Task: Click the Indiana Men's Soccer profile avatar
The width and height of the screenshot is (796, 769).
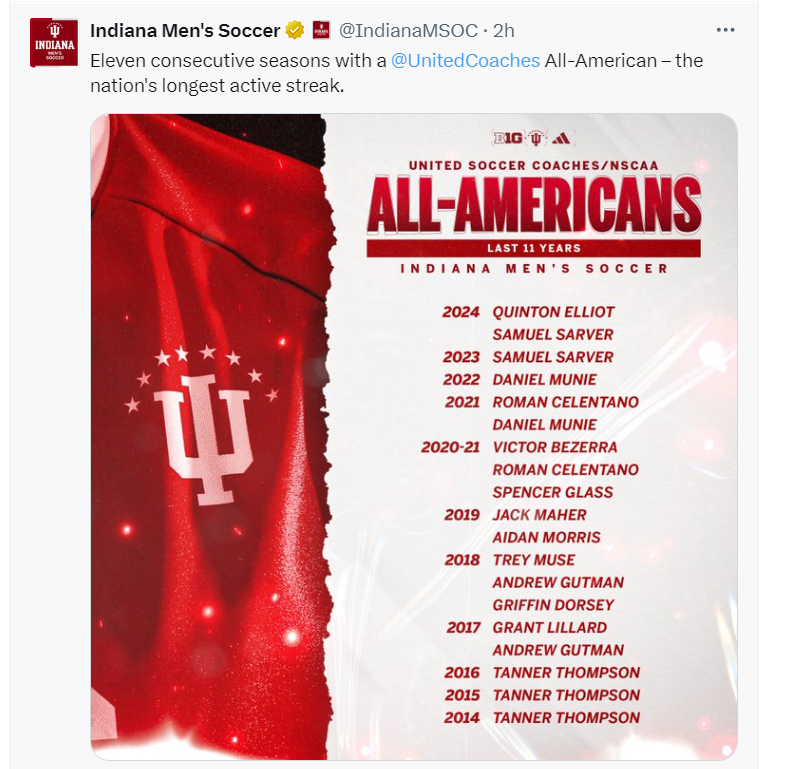Action: pyautogui.click(x=55, y=42)
